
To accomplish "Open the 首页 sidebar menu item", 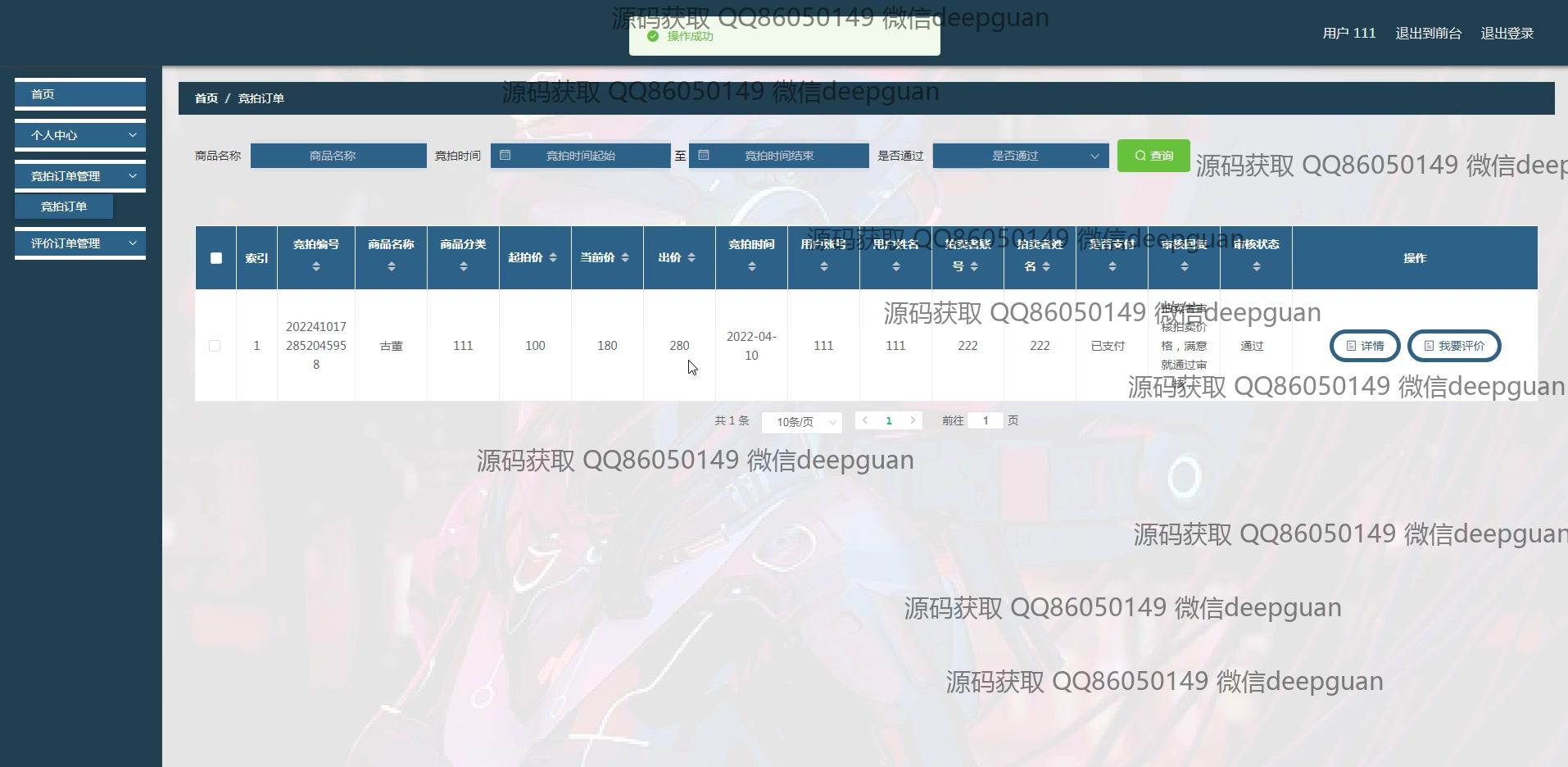I will [80, 94].
